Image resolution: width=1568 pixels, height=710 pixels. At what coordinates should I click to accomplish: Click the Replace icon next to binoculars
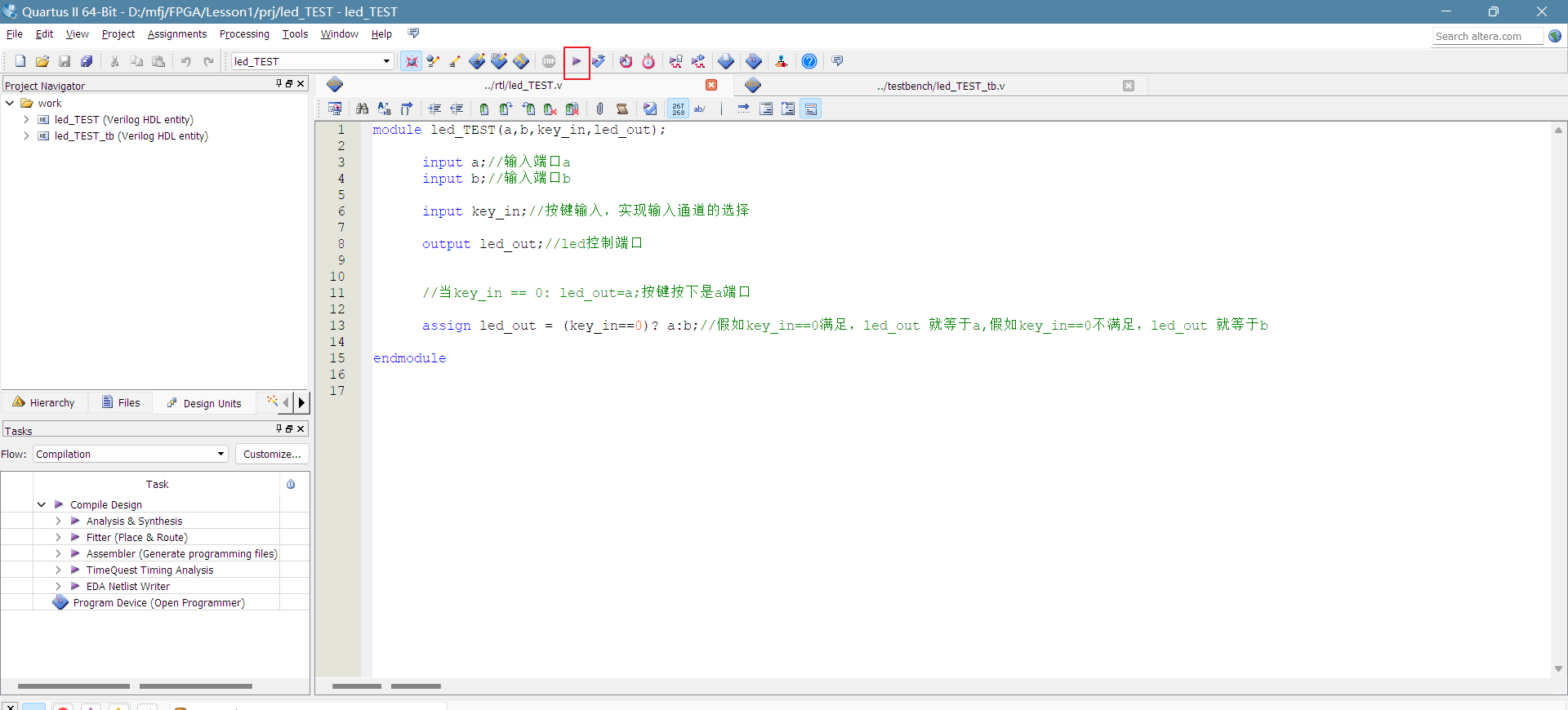[384, 109]
